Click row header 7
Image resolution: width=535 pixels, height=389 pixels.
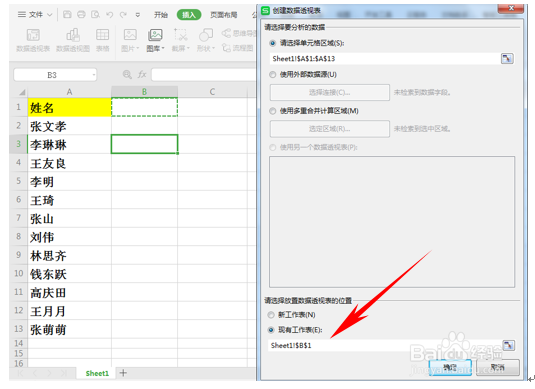(18, 218)
